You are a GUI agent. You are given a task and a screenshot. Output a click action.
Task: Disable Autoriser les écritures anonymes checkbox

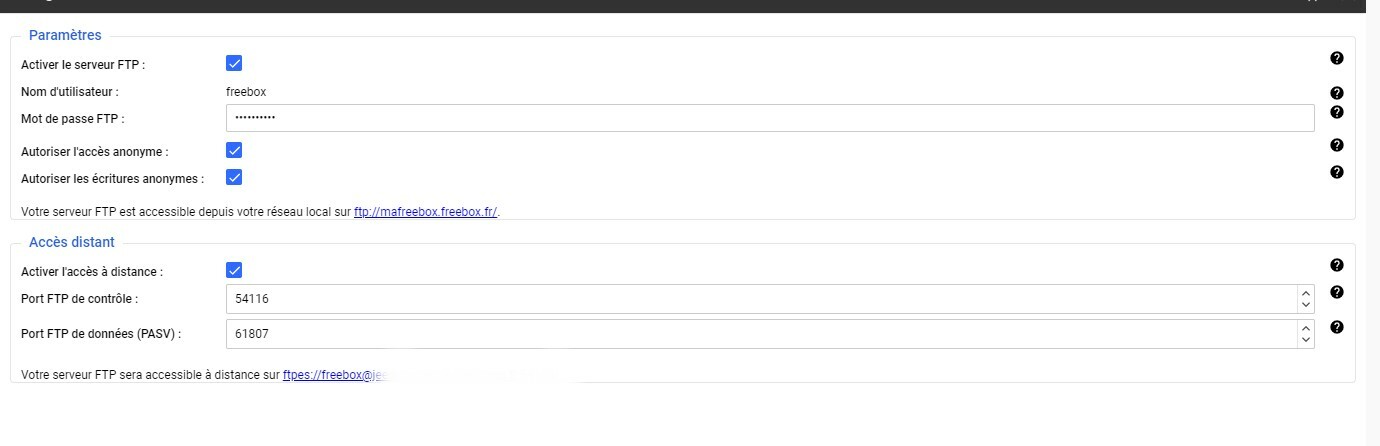click(x=234, y=178)
